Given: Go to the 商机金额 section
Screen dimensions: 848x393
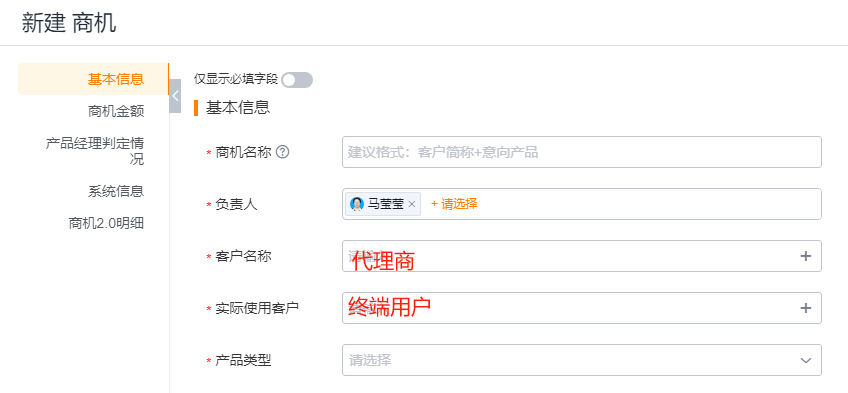Looking at the screenshot, I should point(116,111).
